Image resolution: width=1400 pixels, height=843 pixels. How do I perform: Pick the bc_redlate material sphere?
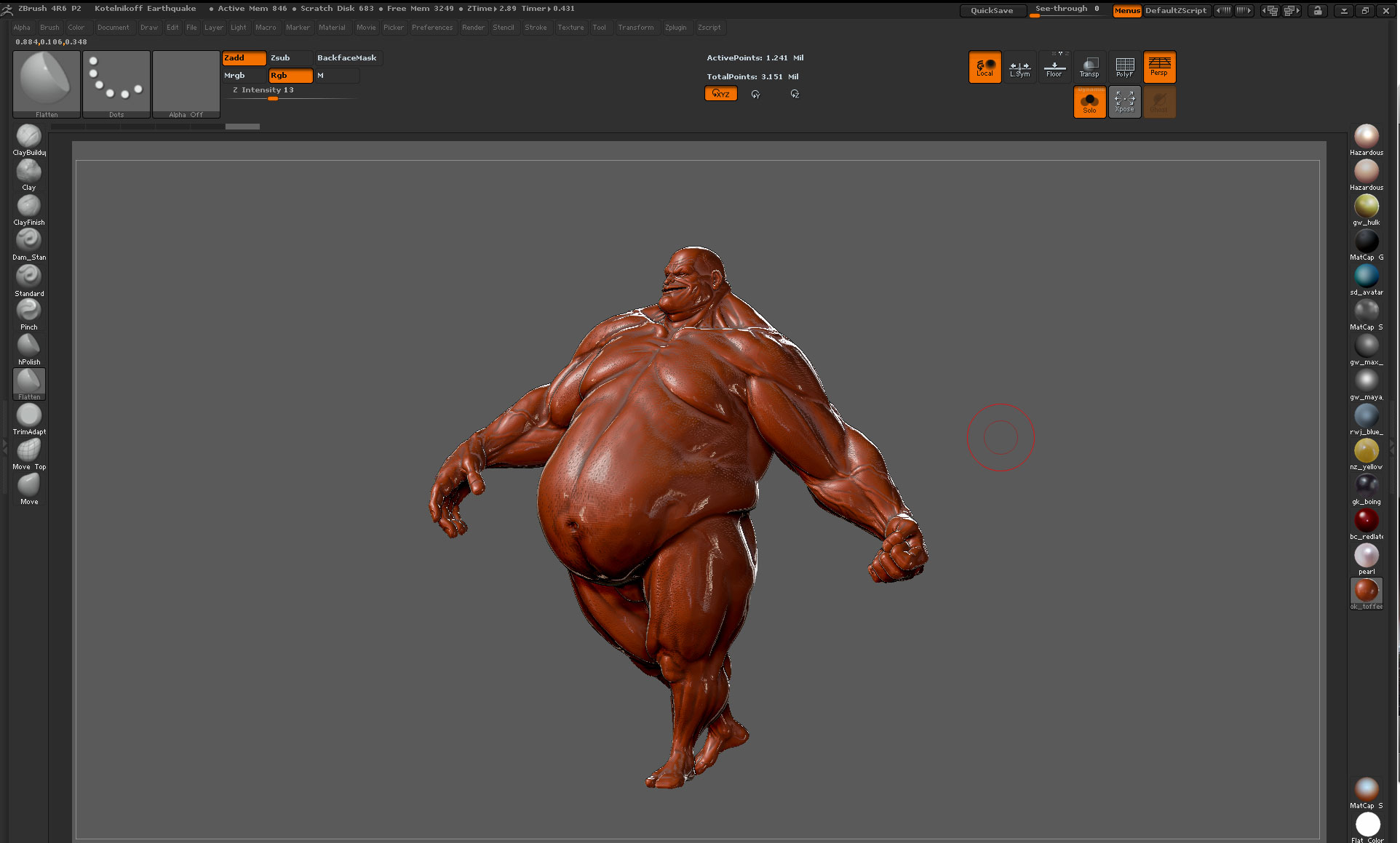[x=1366, y=520]
